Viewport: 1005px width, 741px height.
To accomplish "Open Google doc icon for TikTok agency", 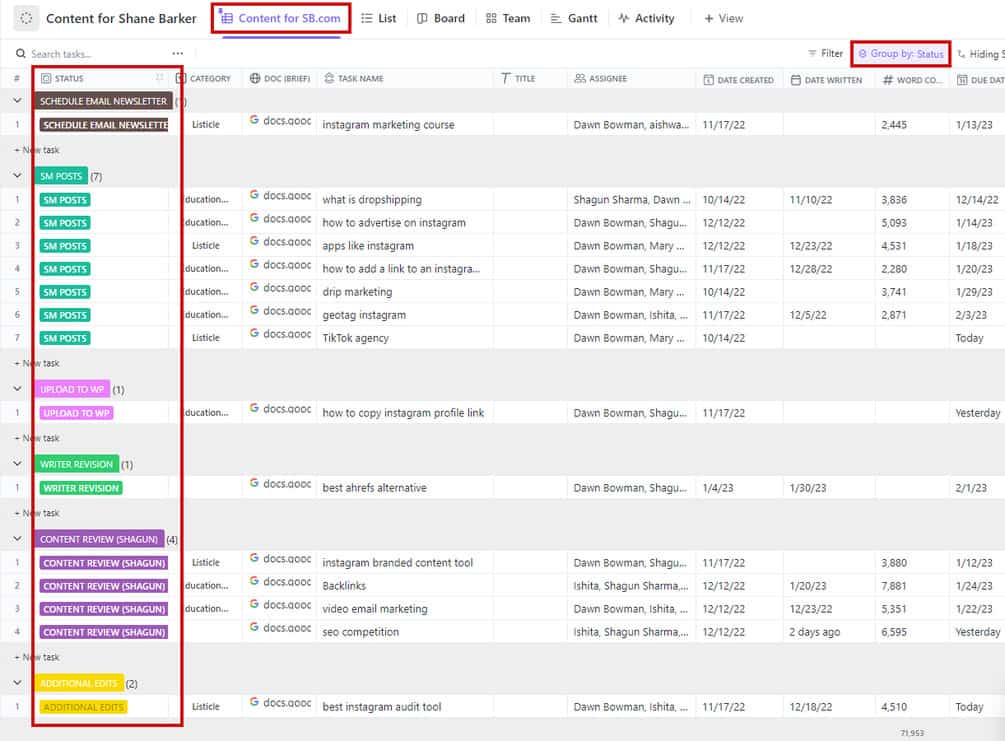I will pos(254,333).
